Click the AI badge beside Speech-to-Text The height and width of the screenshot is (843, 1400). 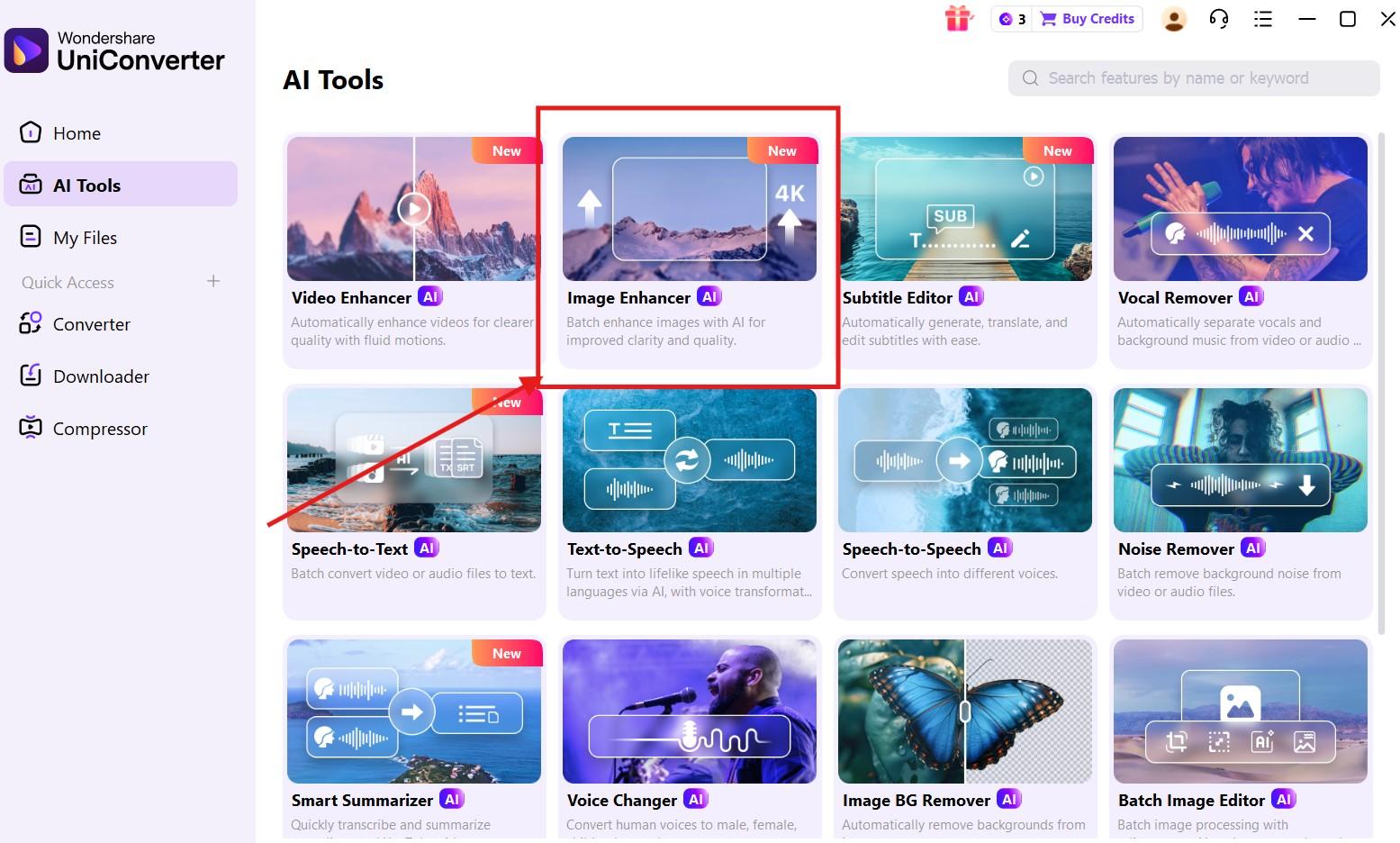point(427,548)
